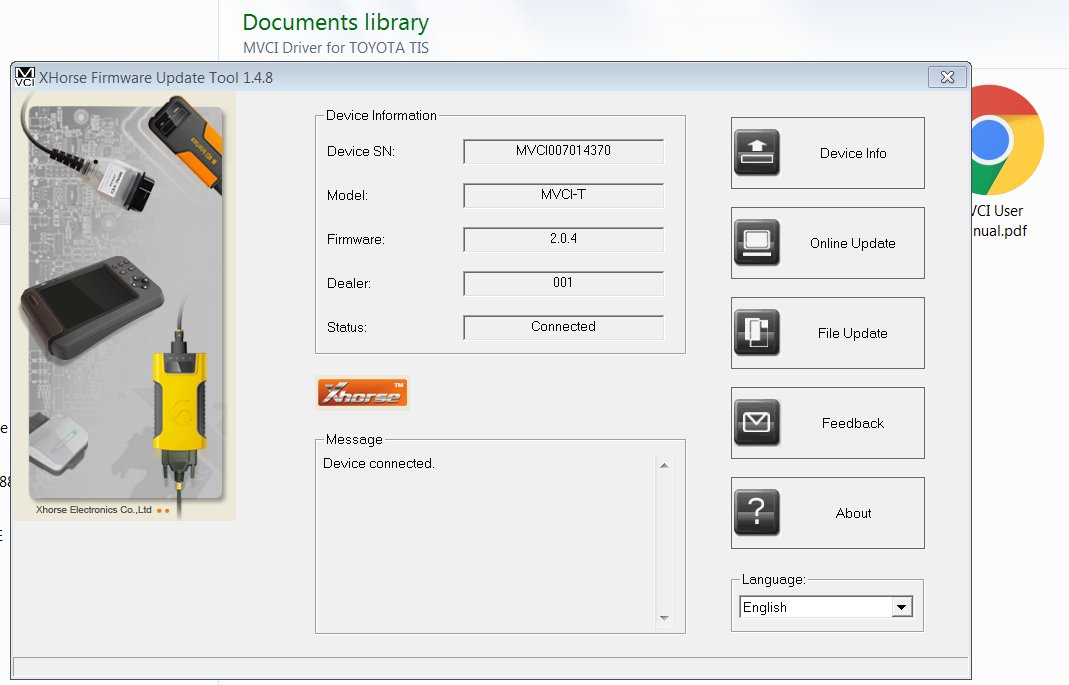Screen dimensions: 1069x685
Task: Click the 'Firmware:' label
Action: pyautogui.click(x=355, y=239)
